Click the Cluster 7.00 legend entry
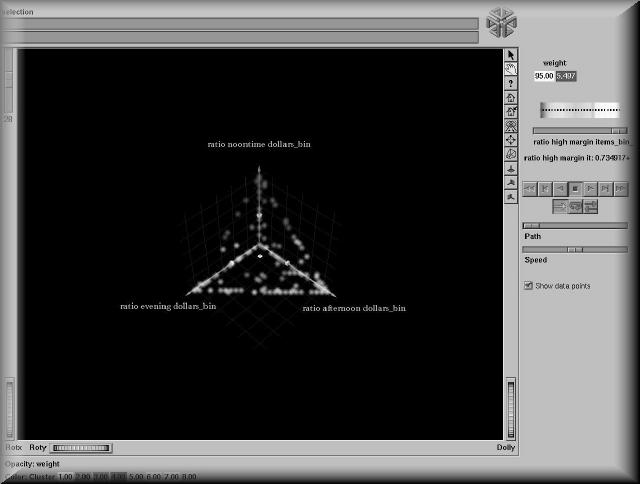 click(171, 477)
